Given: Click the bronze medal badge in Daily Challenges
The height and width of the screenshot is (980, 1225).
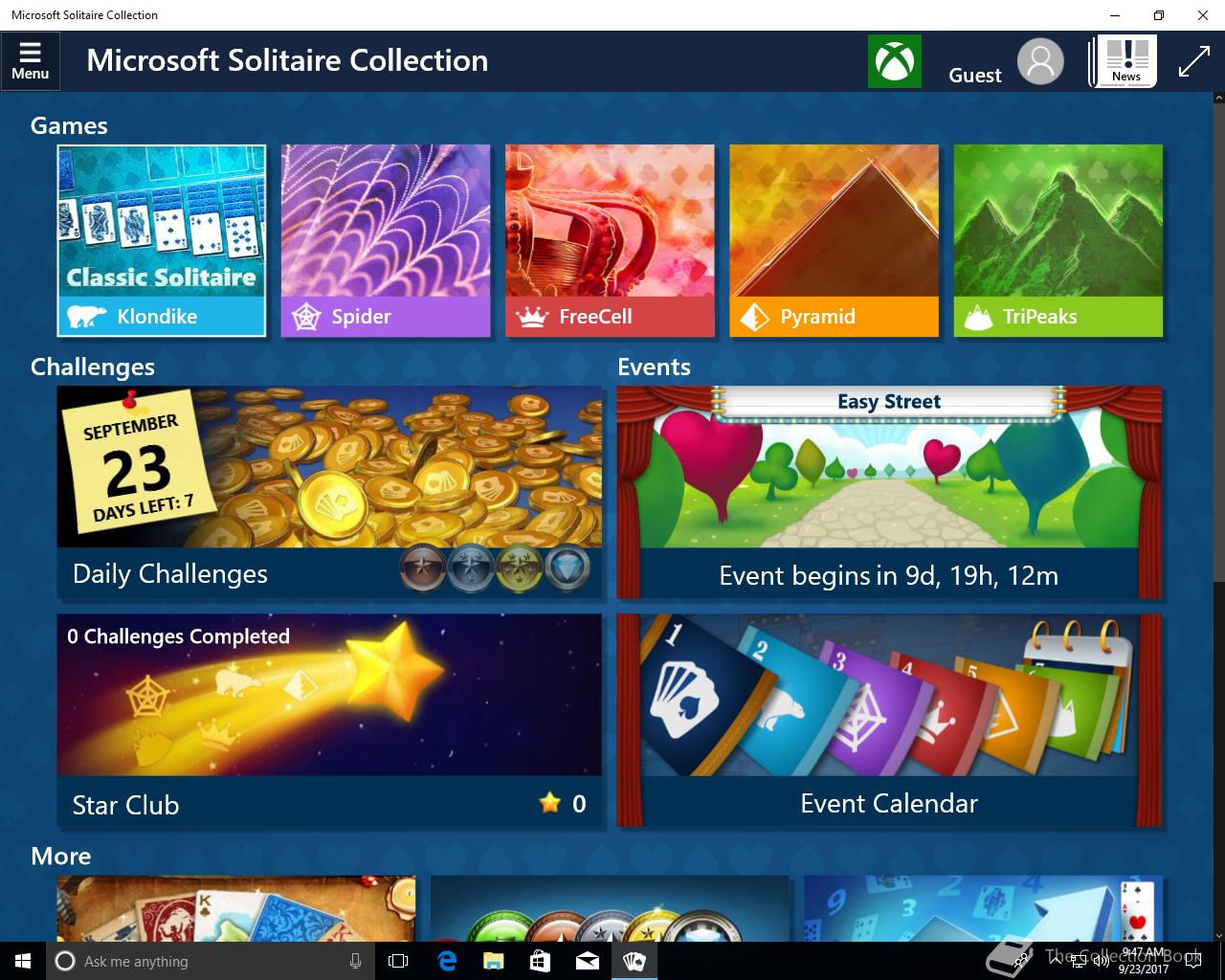Looking at the screenshot, I should tap(423, 568).
